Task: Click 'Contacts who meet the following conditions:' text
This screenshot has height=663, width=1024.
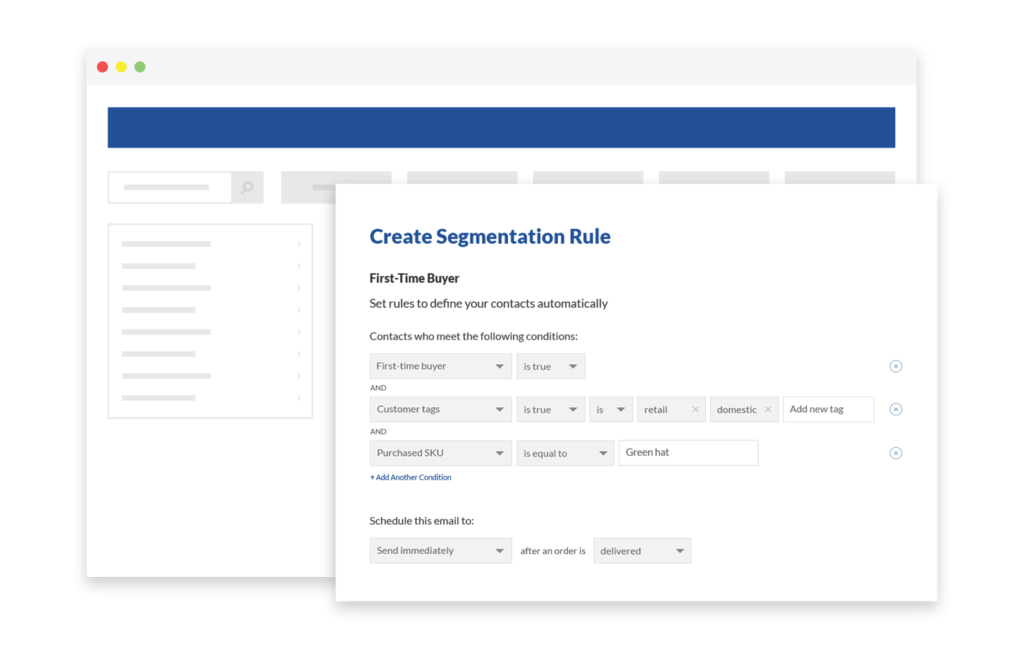Action: point(473,336)
